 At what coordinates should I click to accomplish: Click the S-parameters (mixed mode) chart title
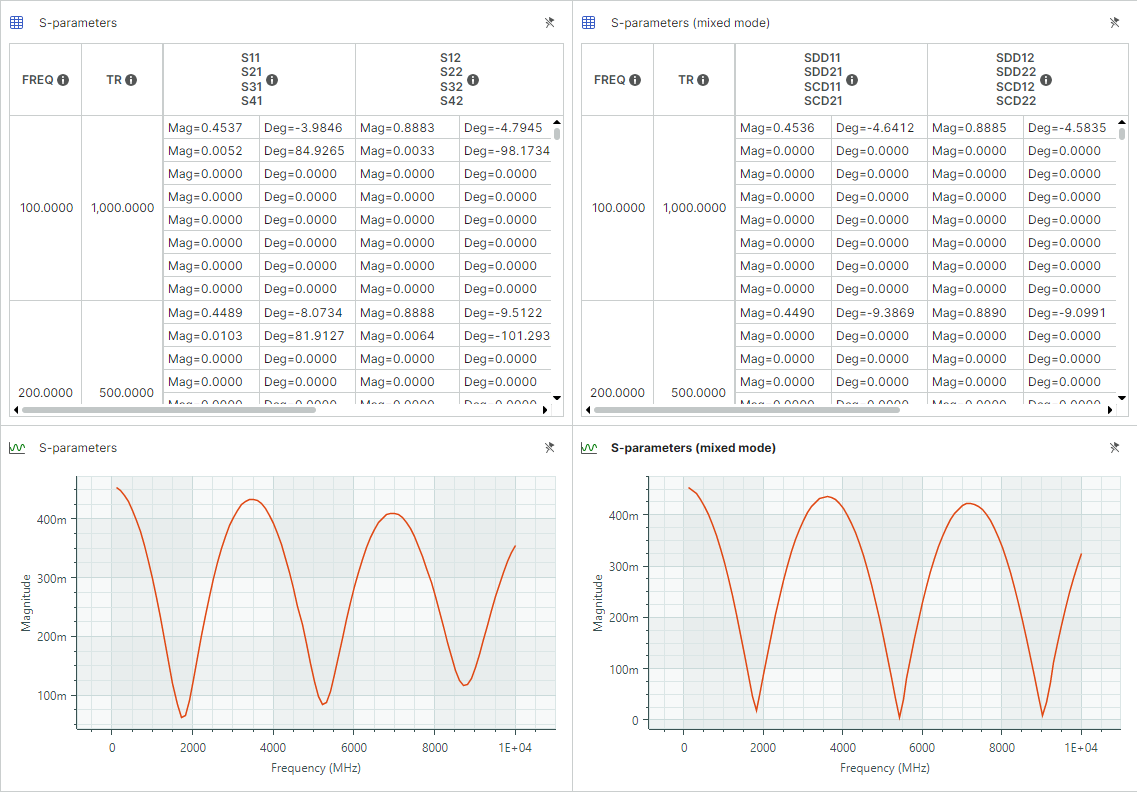[x=693, y=447]
